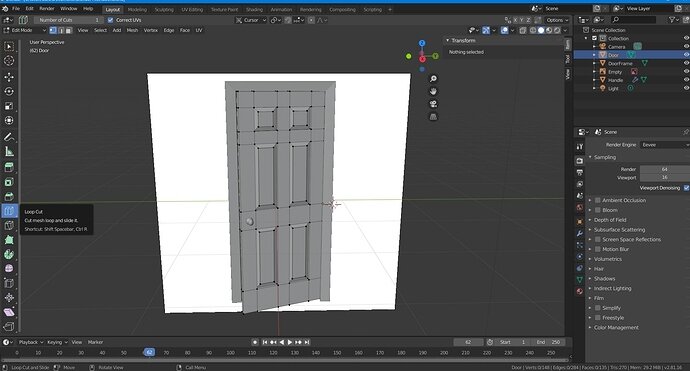Viewport: 690px width, 371px height.
Task: Jump to the timeline end frame
Action: pos(307,342)
